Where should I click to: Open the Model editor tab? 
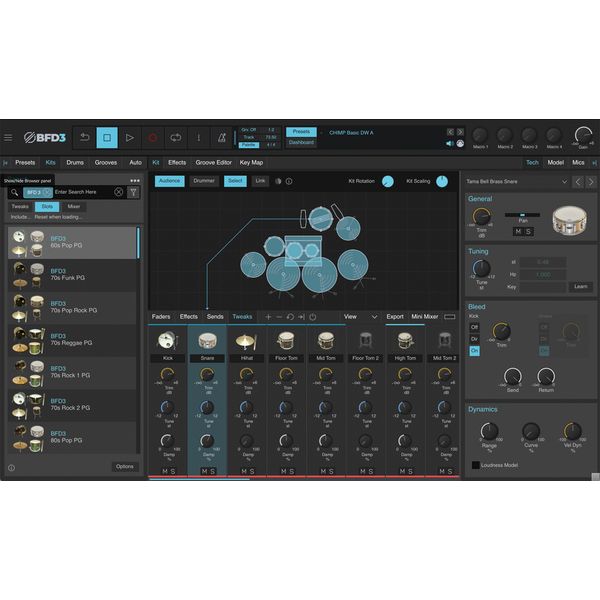[x=556, y=163]
